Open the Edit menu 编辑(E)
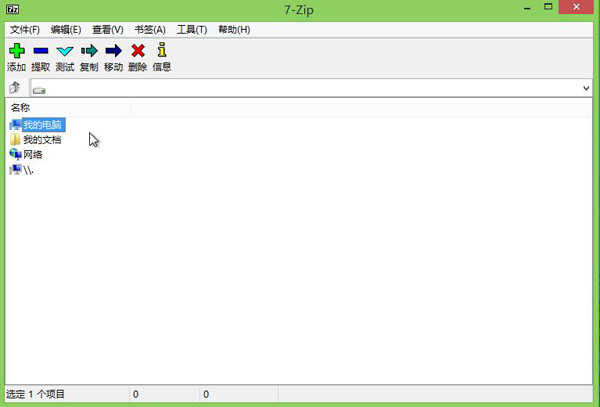The height and width of the screenshot is (407, 600). point(66,30)
